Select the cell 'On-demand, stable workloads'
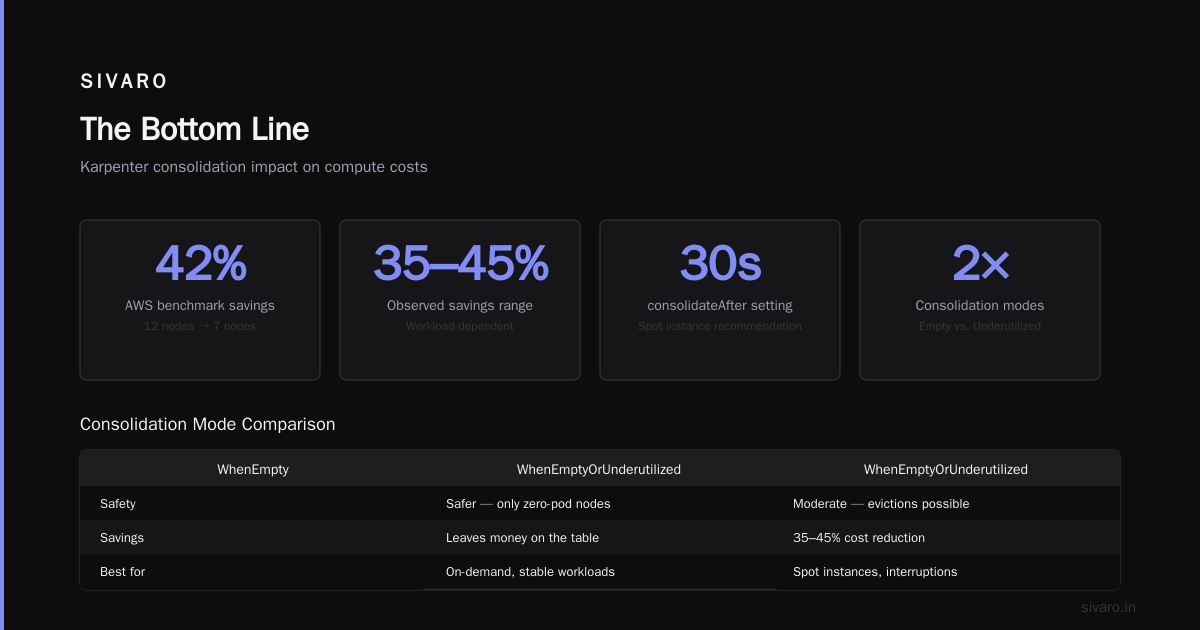Image resolution: width=1200 pixels, height=630 pixels. 530,572
